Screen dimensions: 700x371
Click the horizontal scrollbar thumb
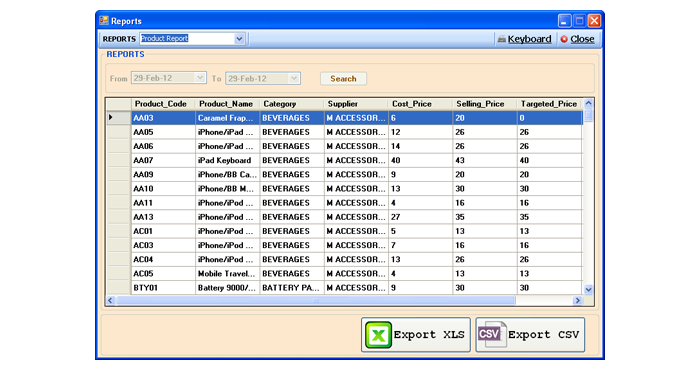click(316, 300)
